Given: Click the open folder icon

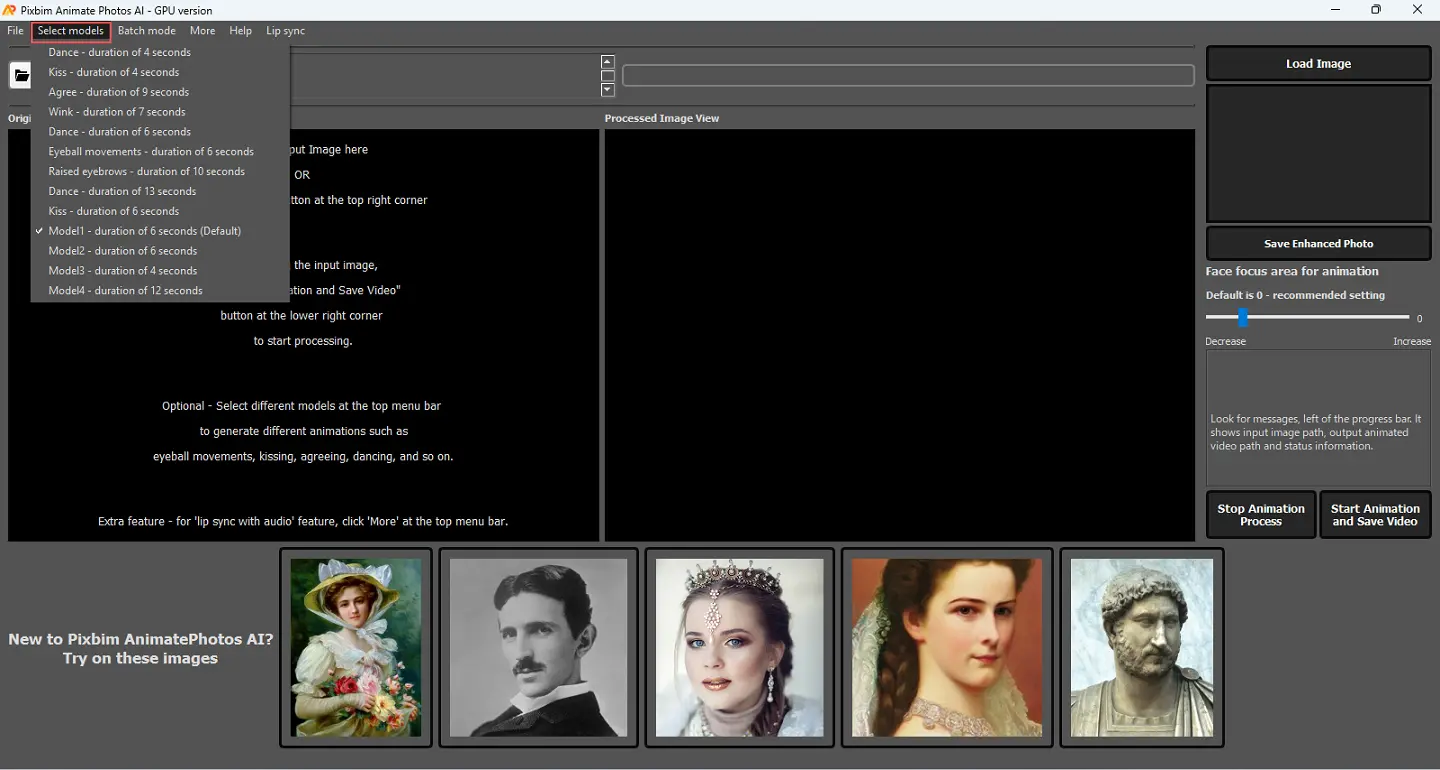Looking at the screenshot, I should (20, 75).
